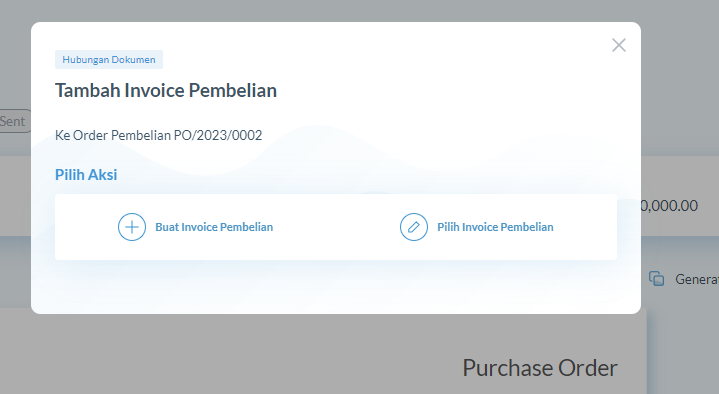Click the Tambah Invoice Pembelian title
Viewport: 719px width, 394px height.
point(166,90)
